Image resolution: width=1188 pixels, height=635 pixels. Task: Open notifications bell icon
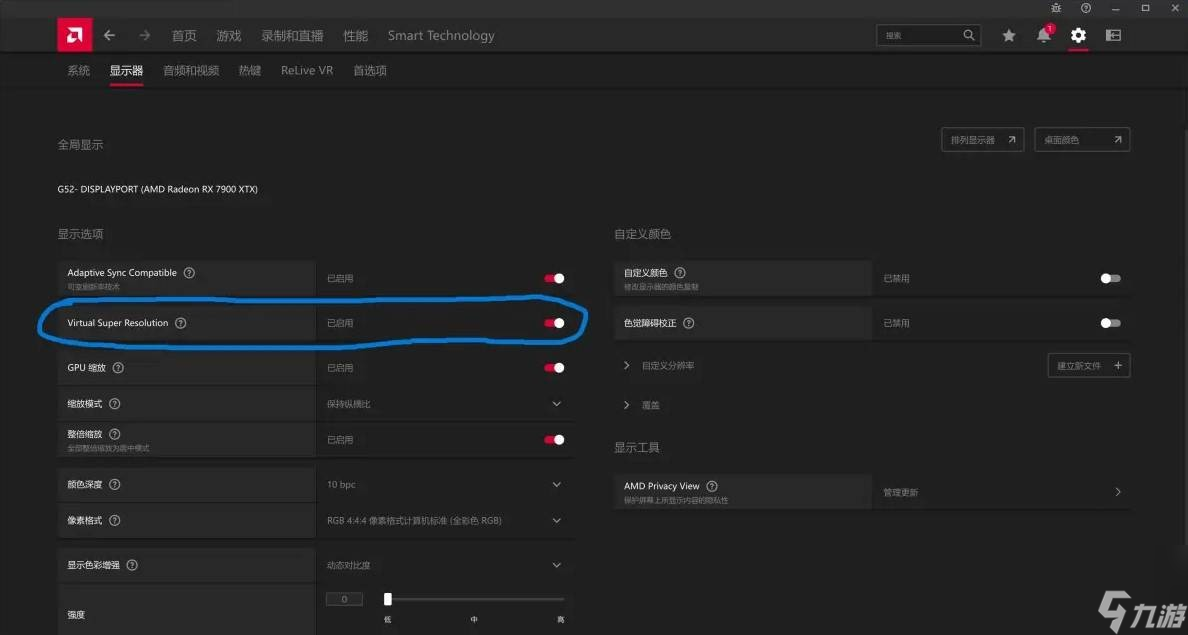1044,35
